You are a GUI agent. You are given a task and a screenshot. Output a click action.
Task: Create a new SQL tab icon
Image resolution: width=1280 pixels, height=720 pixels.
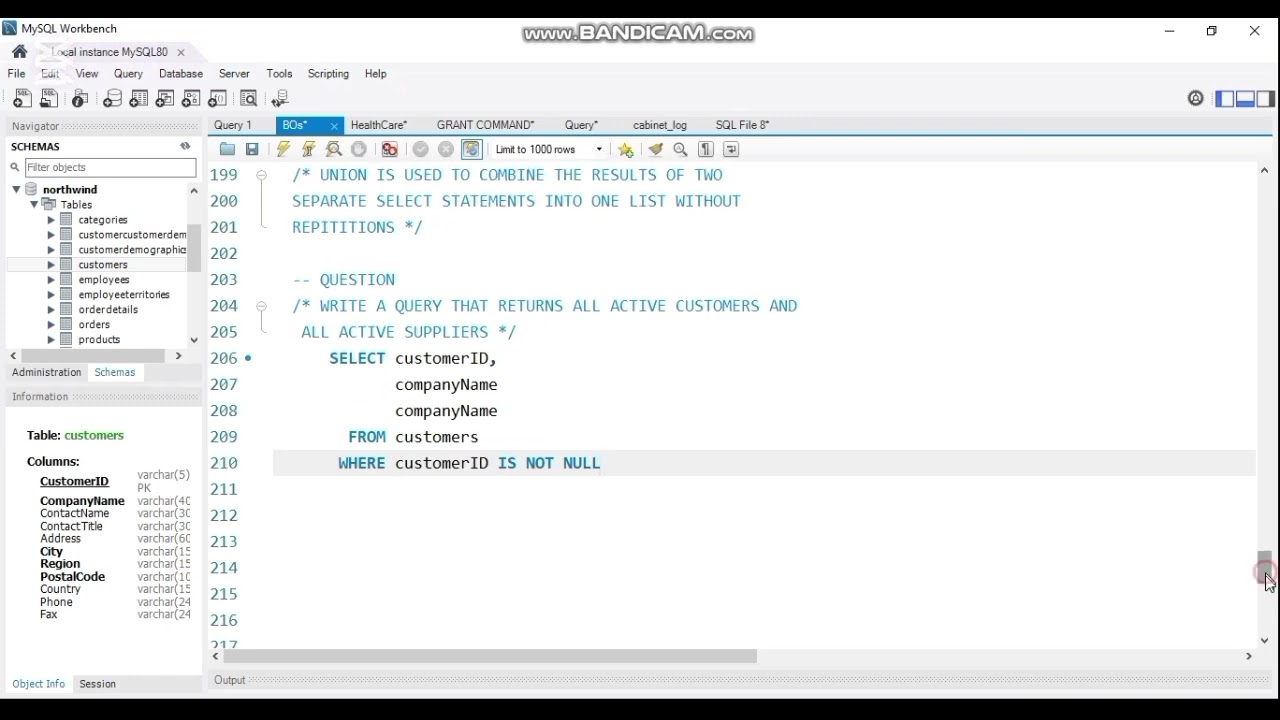click(x=21, y=98)
